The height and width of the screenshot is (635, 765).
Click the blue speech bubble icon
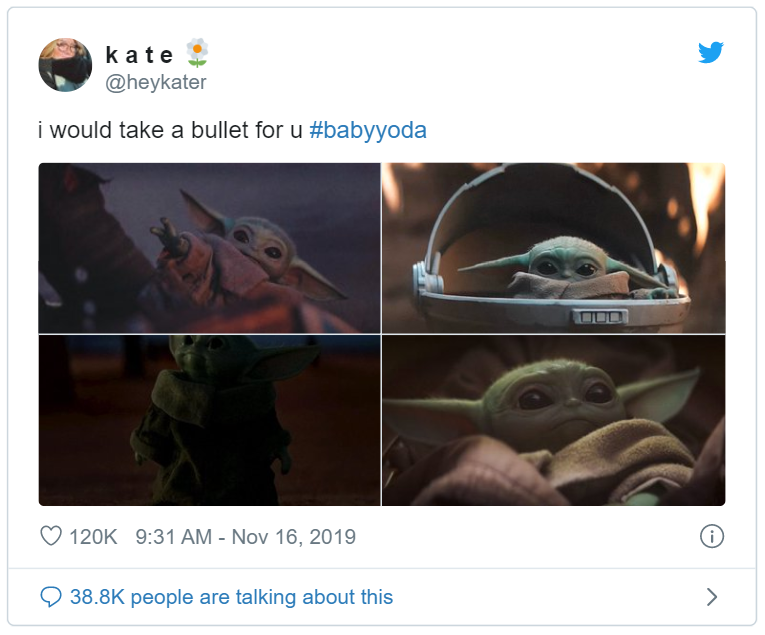pos(51,597)
